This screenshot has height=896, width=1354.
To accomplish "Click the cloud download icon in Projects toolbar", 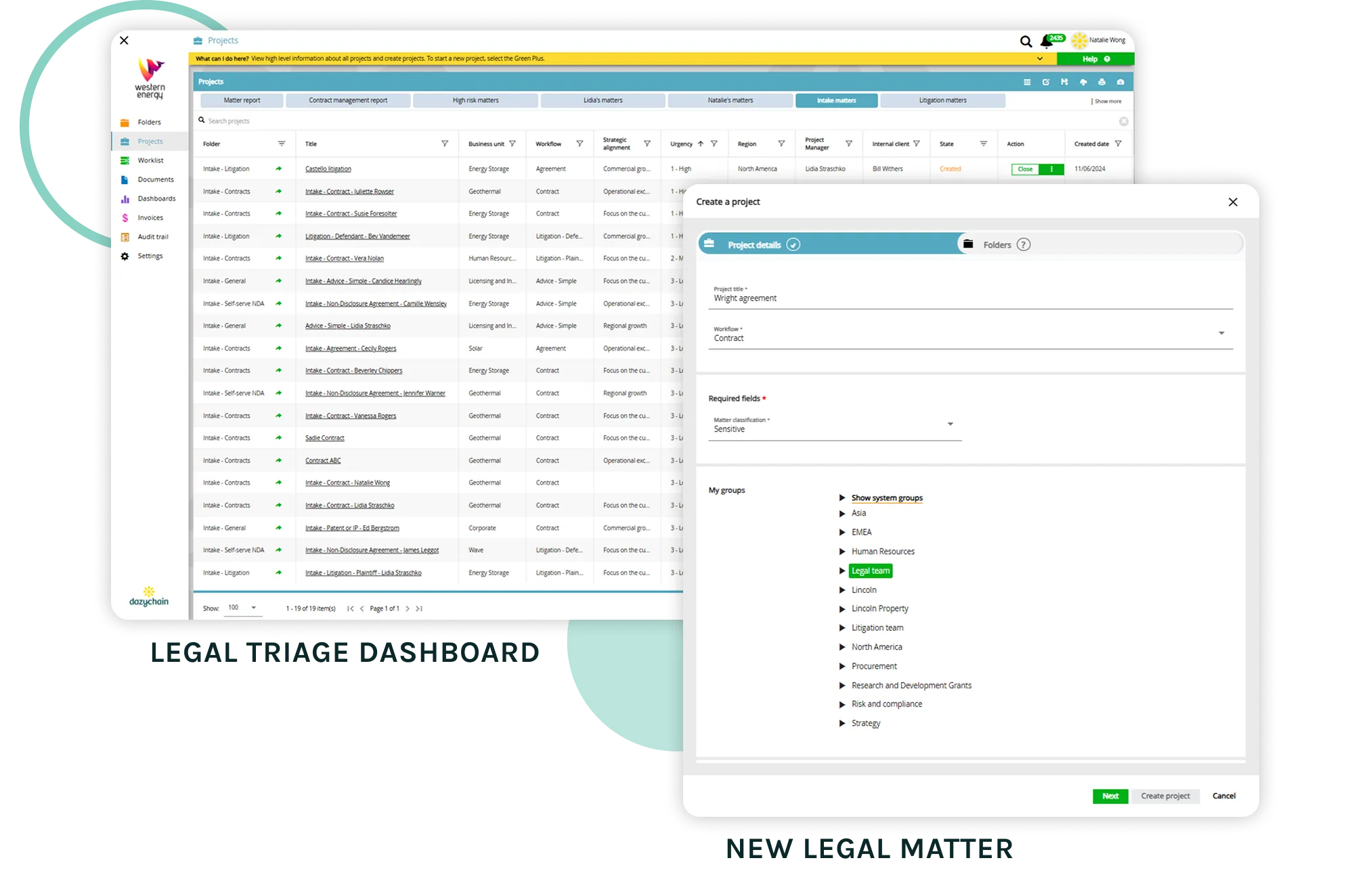I will point(1083,82).
